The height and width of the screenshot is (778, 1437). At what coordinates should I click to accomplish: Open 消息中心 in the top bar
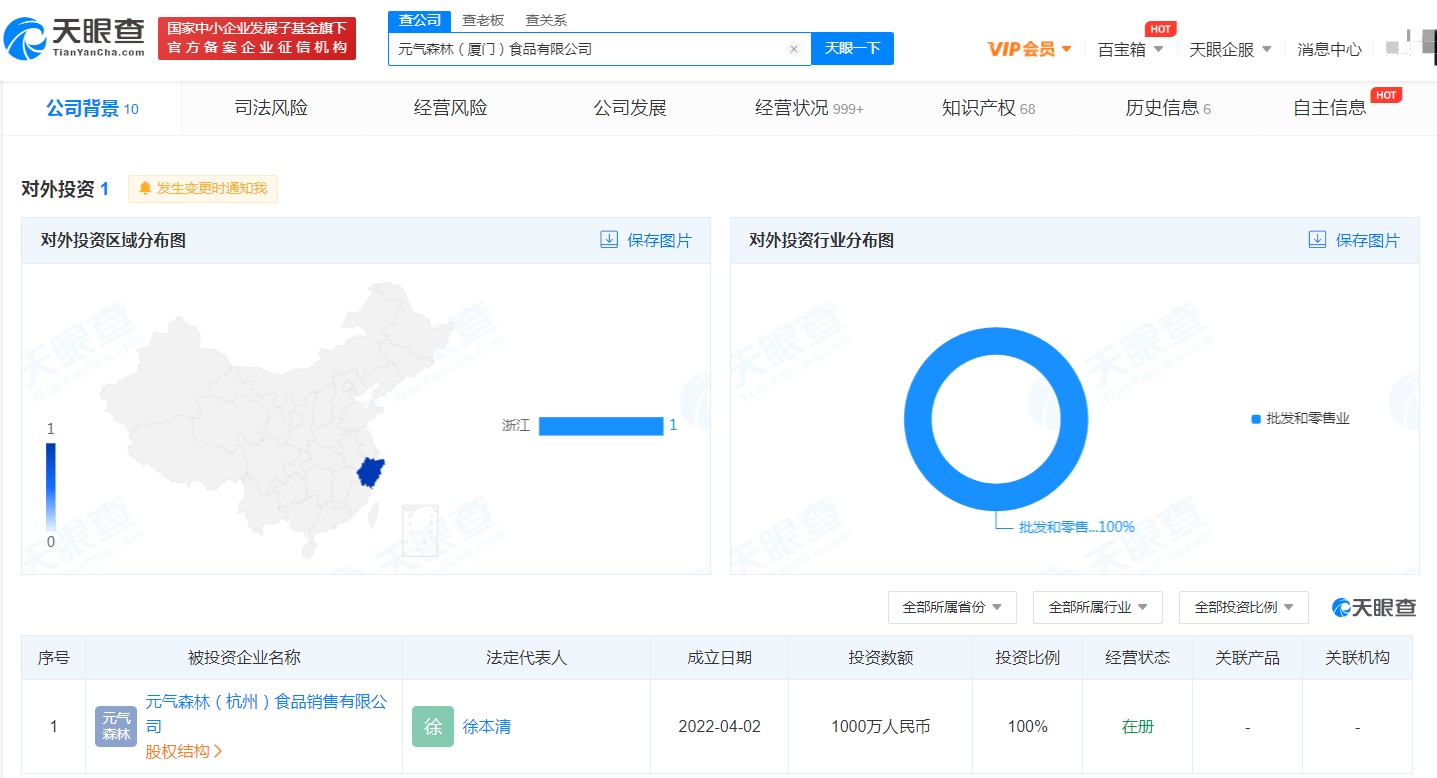click(1330, 49)
